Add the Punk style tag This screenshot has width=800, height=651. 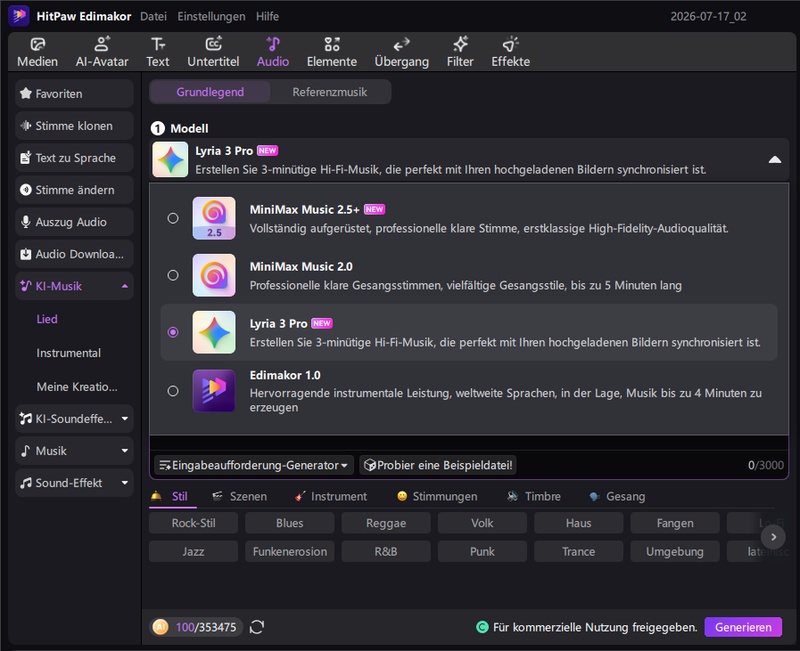click(482, 552)
